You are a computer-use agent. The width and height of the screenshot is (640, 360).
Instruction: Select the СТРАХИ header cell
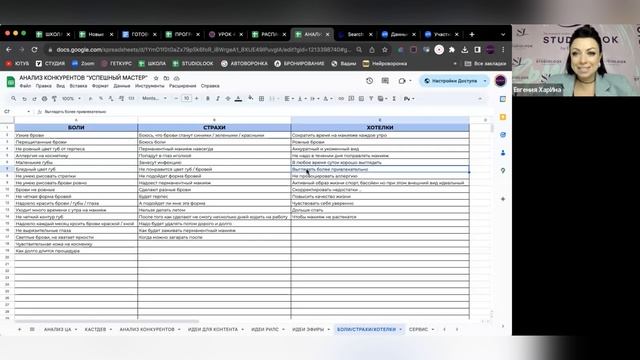click(214, 128)
